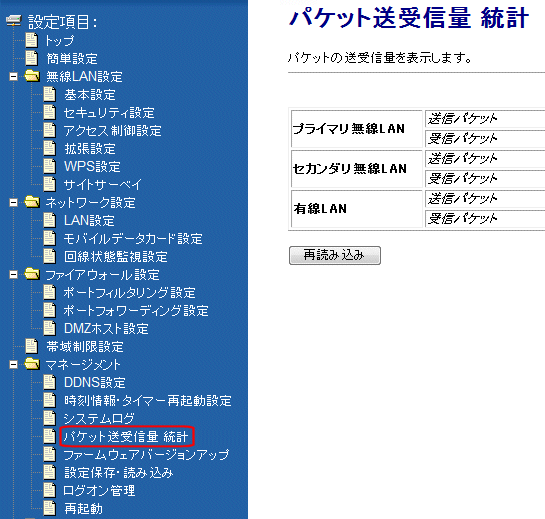Collapse the マネージメント tree node
The width and height of the screenshot is (545, 519).
14,365
